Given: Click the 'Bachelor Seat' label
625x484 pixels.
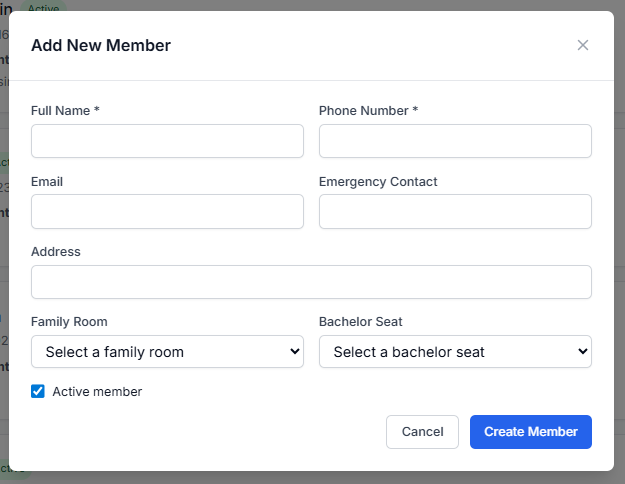Looking at the screenshot, I should point(360,322).
